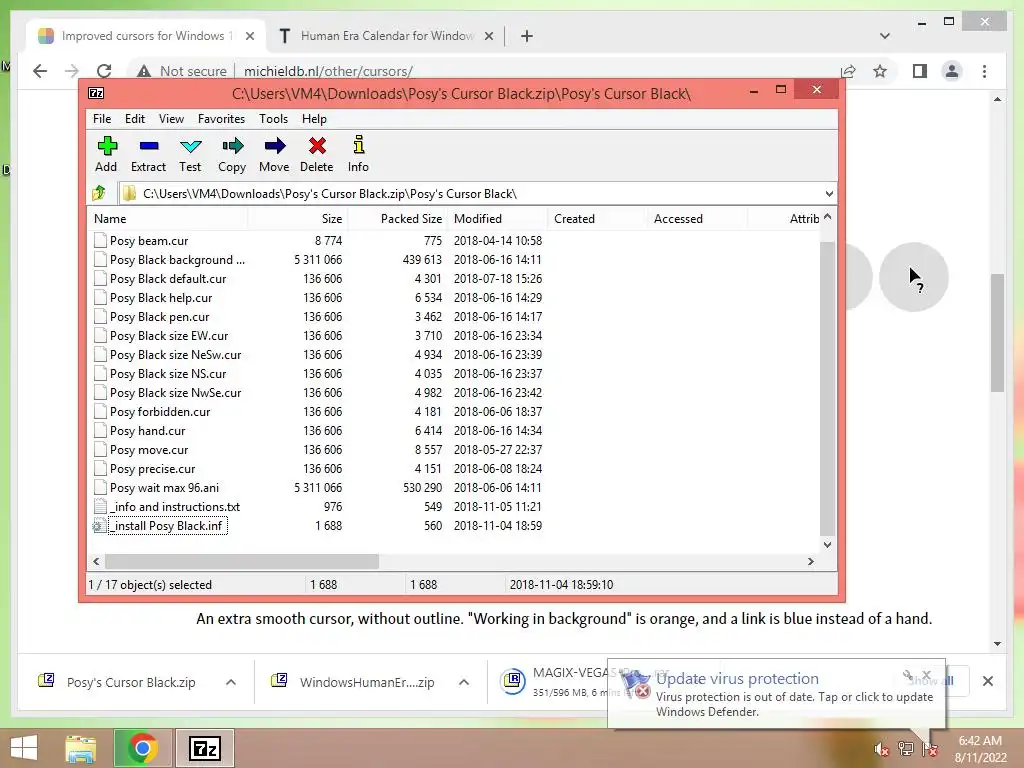Click the 7-Zip horizontal scrollbar thumb
Viewport: 1024px width, 768px height.
[242, 561]
